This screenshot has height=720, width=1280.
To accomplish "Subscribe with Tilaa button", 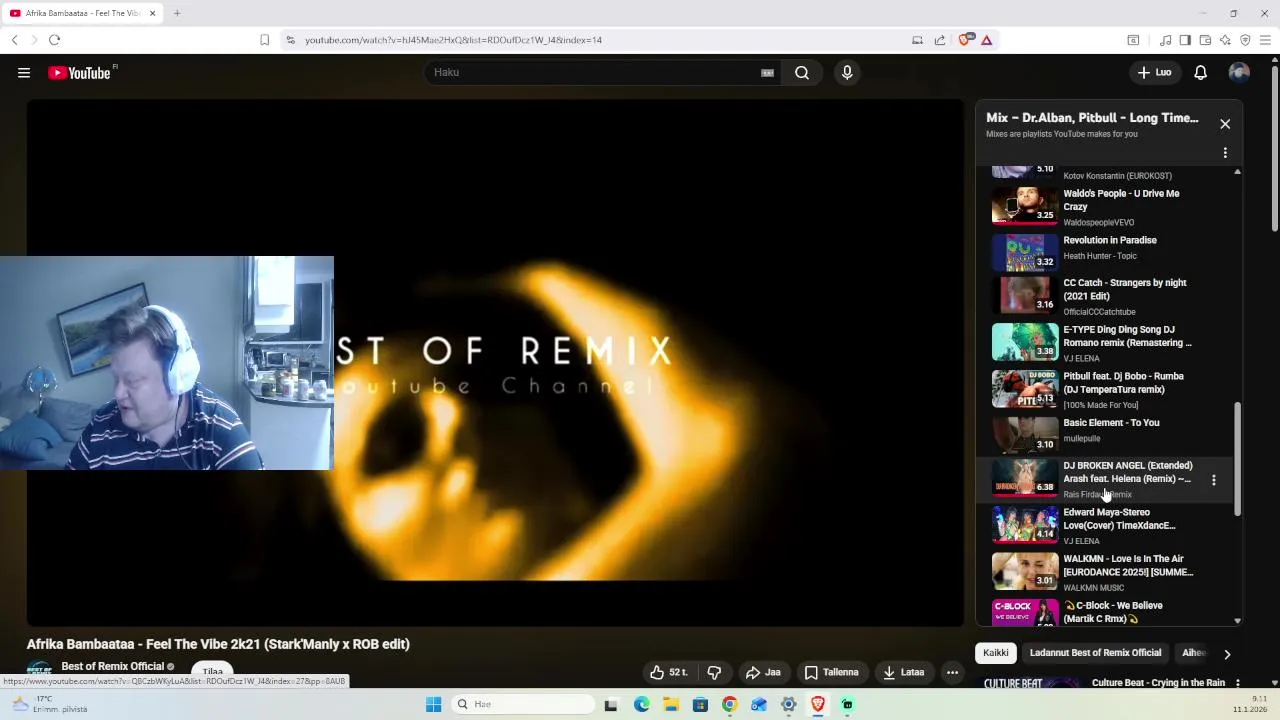I will 213,671.
